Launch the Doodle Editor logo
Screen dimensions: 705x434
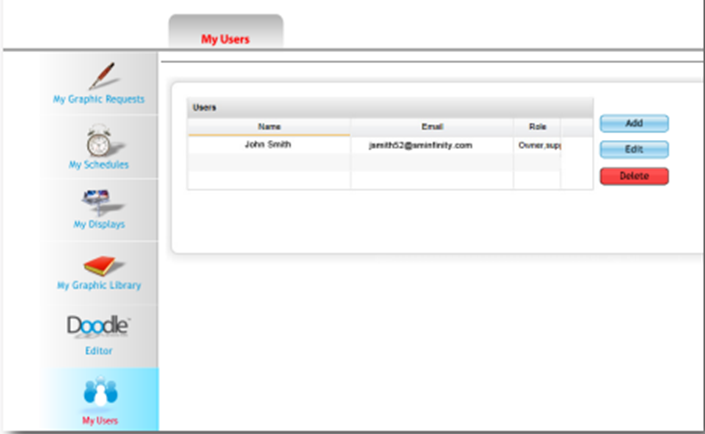99,326
